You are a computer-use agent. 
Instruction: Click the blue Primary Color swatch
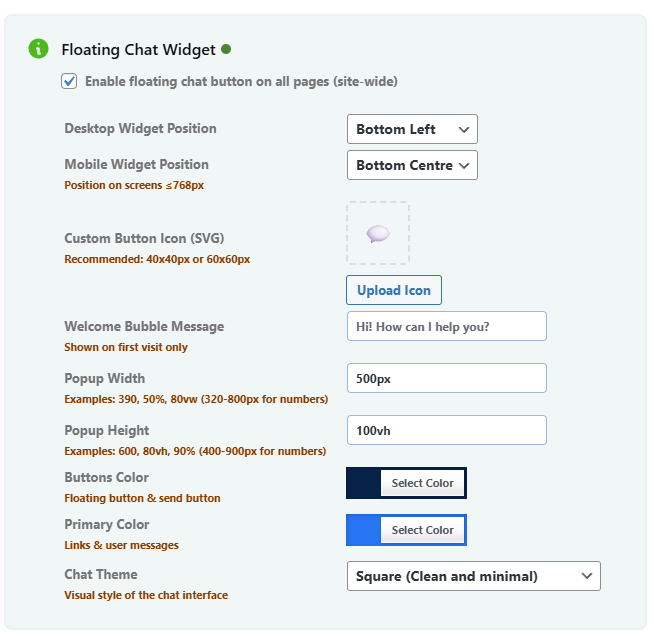click(x=363, y=530)
